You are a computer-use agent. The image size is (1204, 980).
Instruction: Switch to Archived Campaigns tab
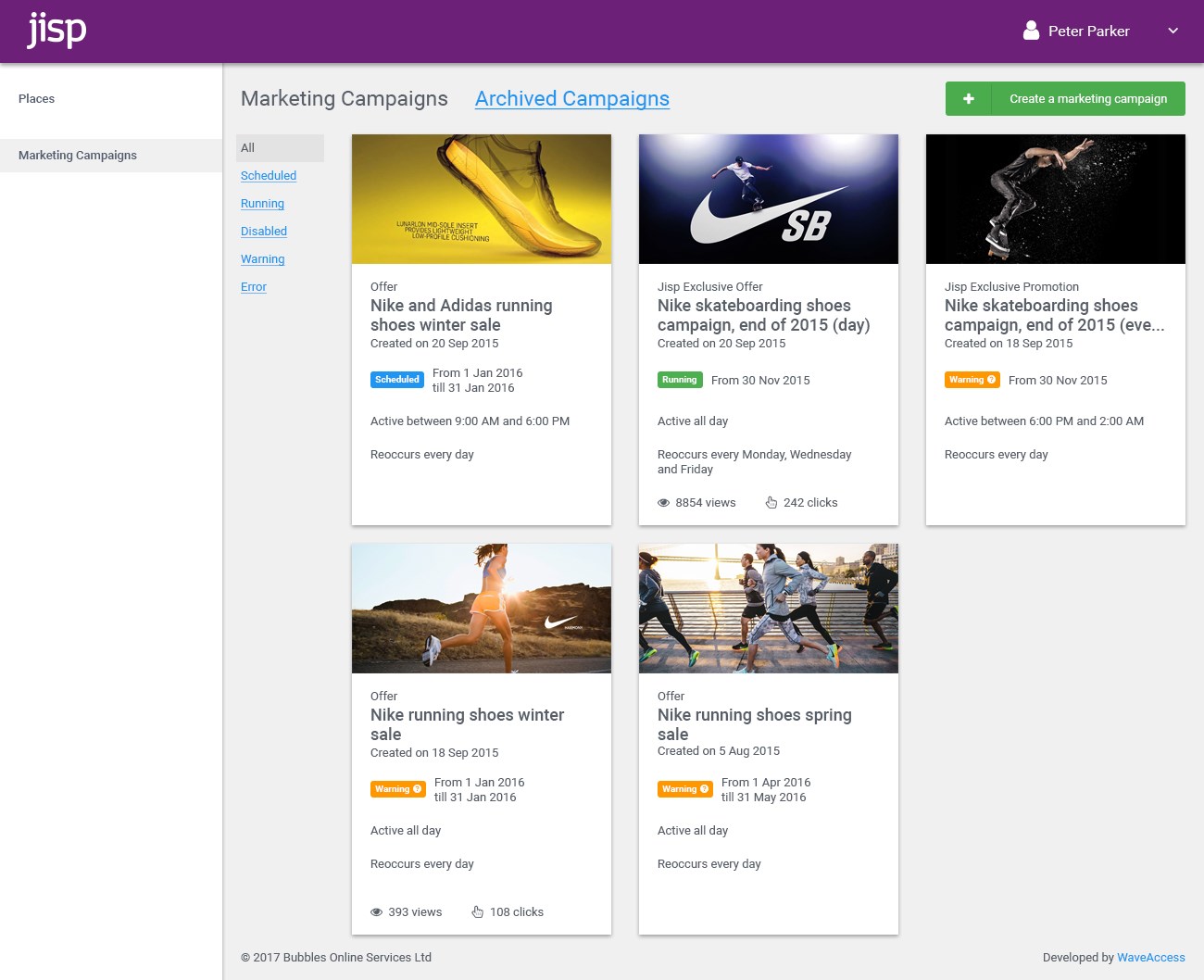point(572,99)
